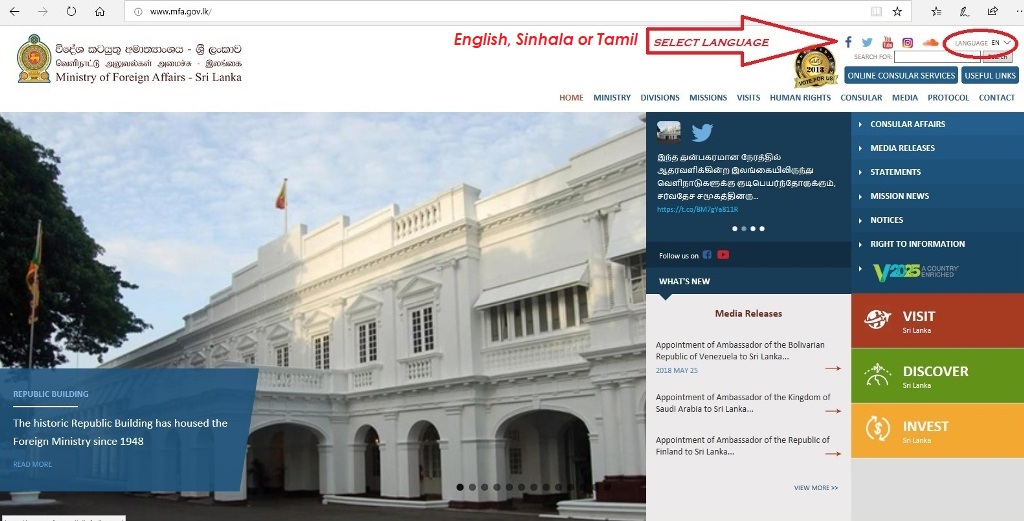The height and width of the screenshot is (521, 1024).
Task: Click the Instagram icon in the header
Action: (x=908, y=43)
